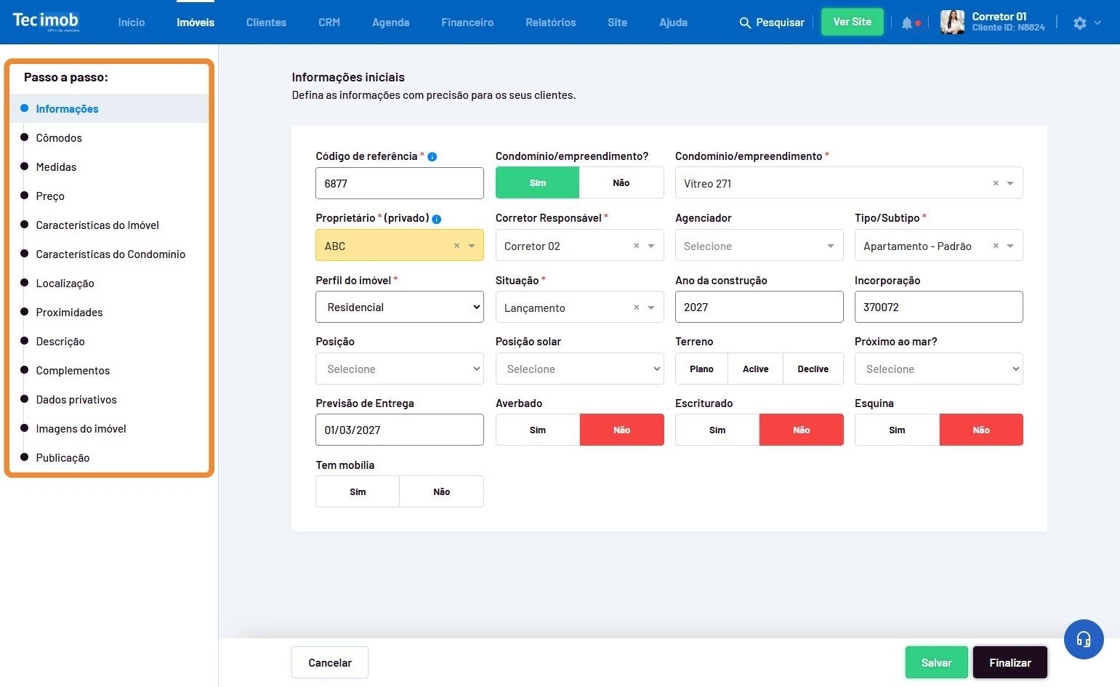
Task: Expand the Perfil do imóvel dropdown
Action: pos(399,308)
